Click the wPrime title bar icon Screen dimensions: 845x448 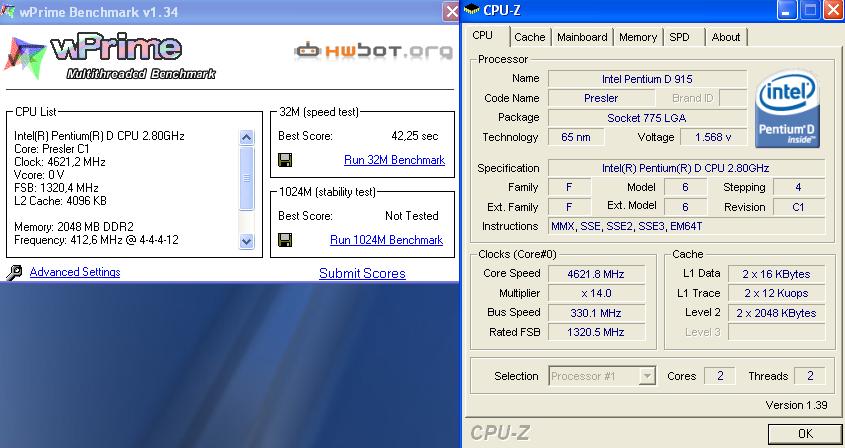pos(7,11)
